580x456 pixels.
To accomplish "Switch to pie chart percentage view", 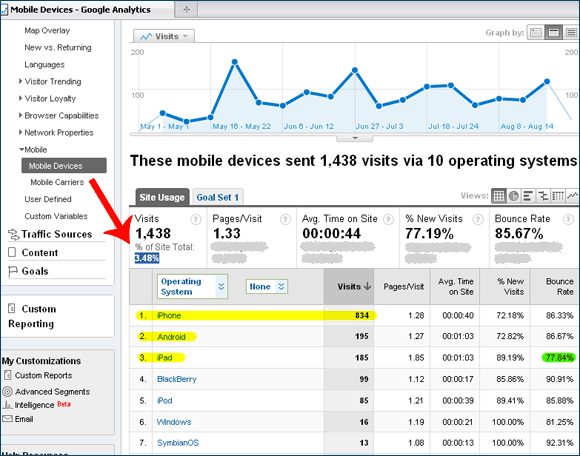I will click(513, 196).
